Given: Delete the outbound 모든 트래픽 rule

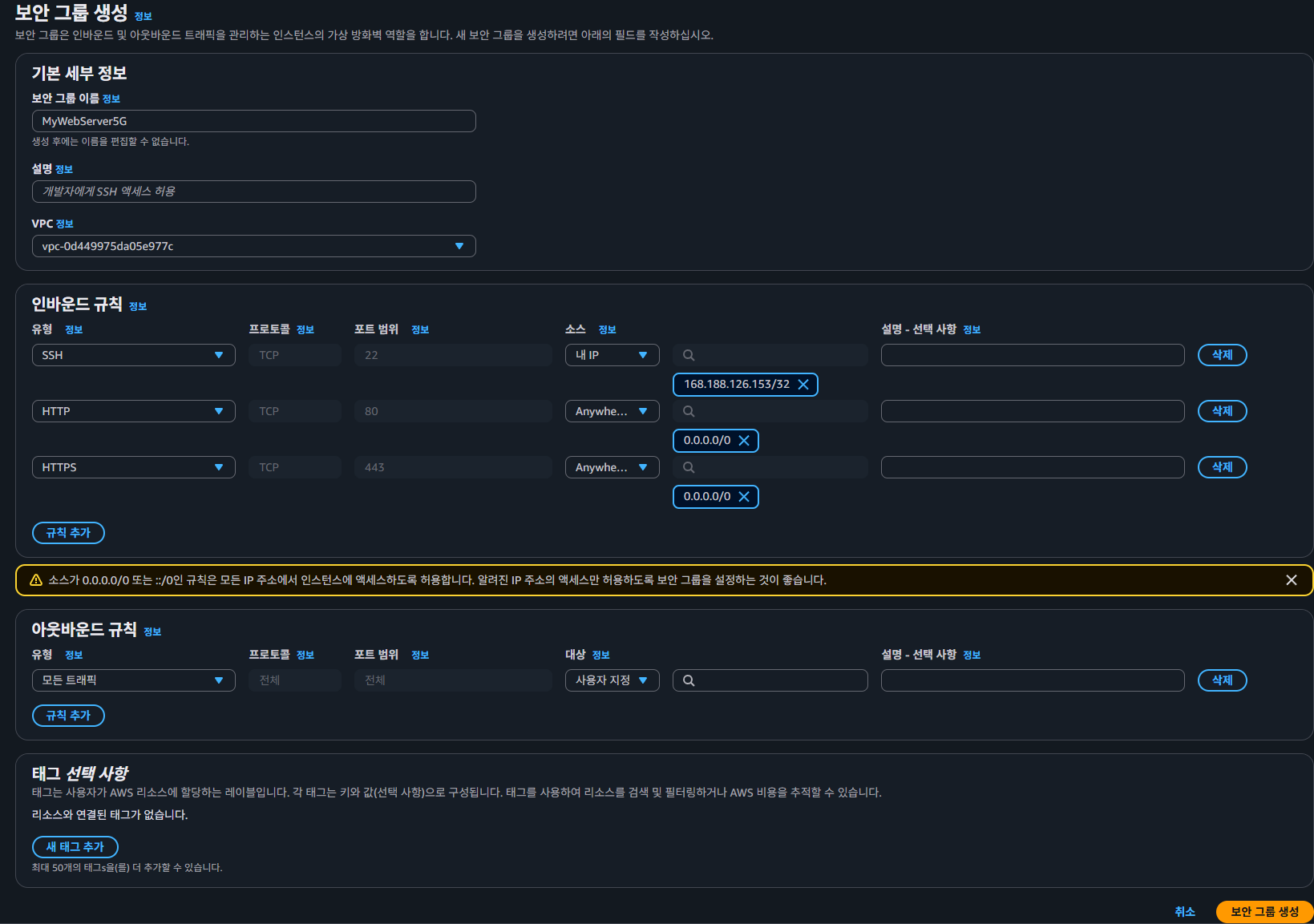Looking at the screenshot, I should [1223, 680].
